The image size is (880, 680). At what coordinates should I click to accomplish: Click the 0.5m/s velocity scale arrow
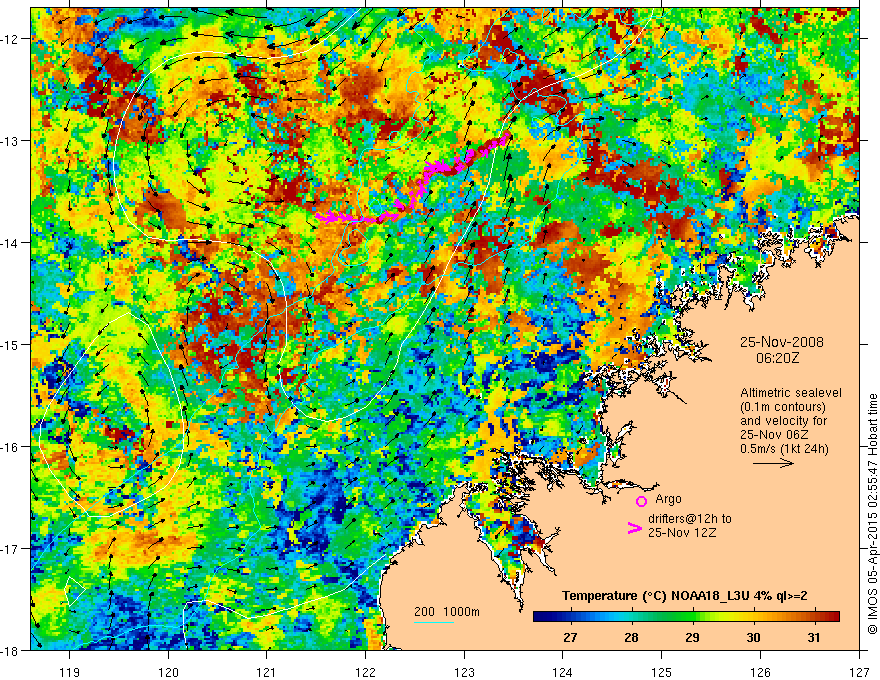(773, 463)
